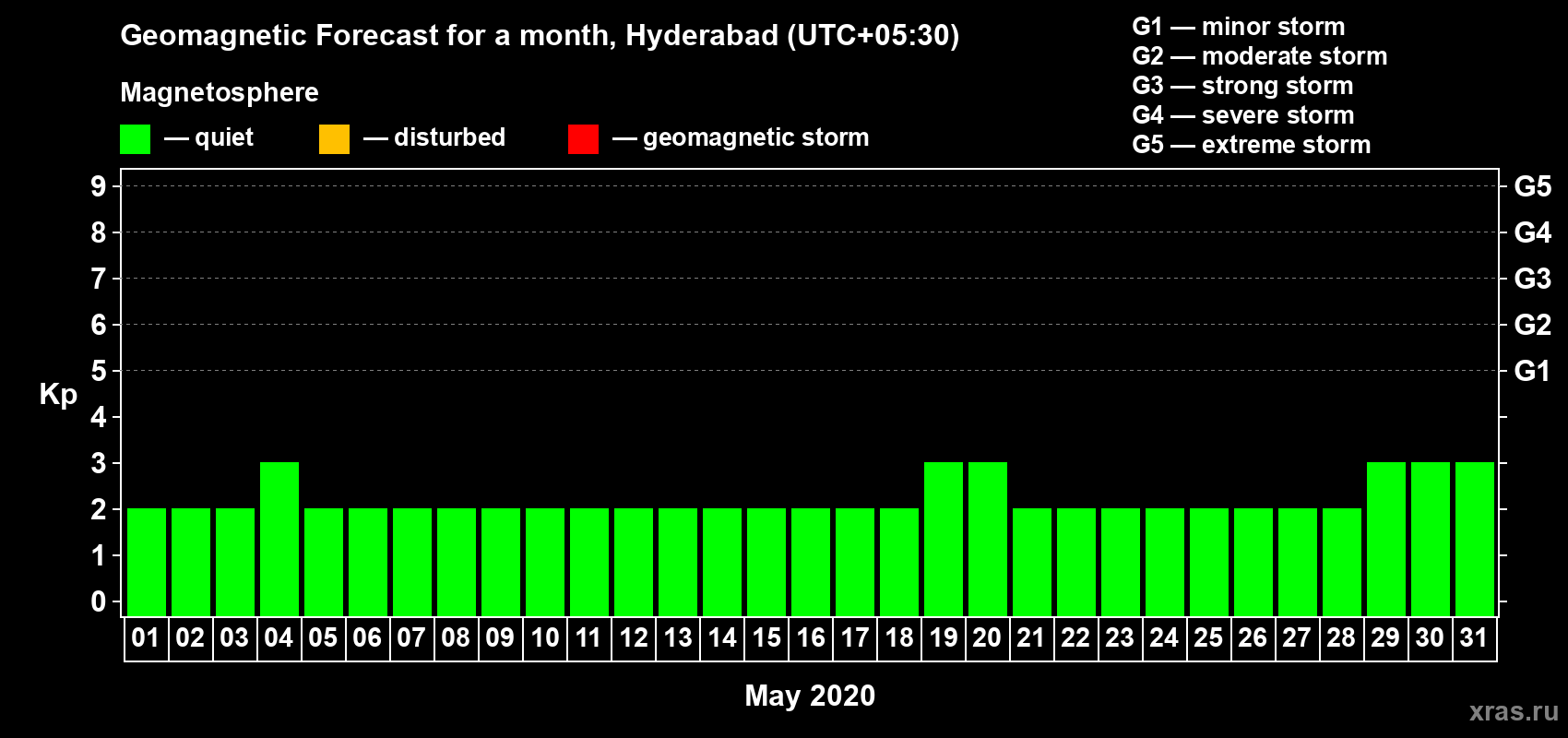
Task: Click date label 10 on the axis
Action: point(544,637)
